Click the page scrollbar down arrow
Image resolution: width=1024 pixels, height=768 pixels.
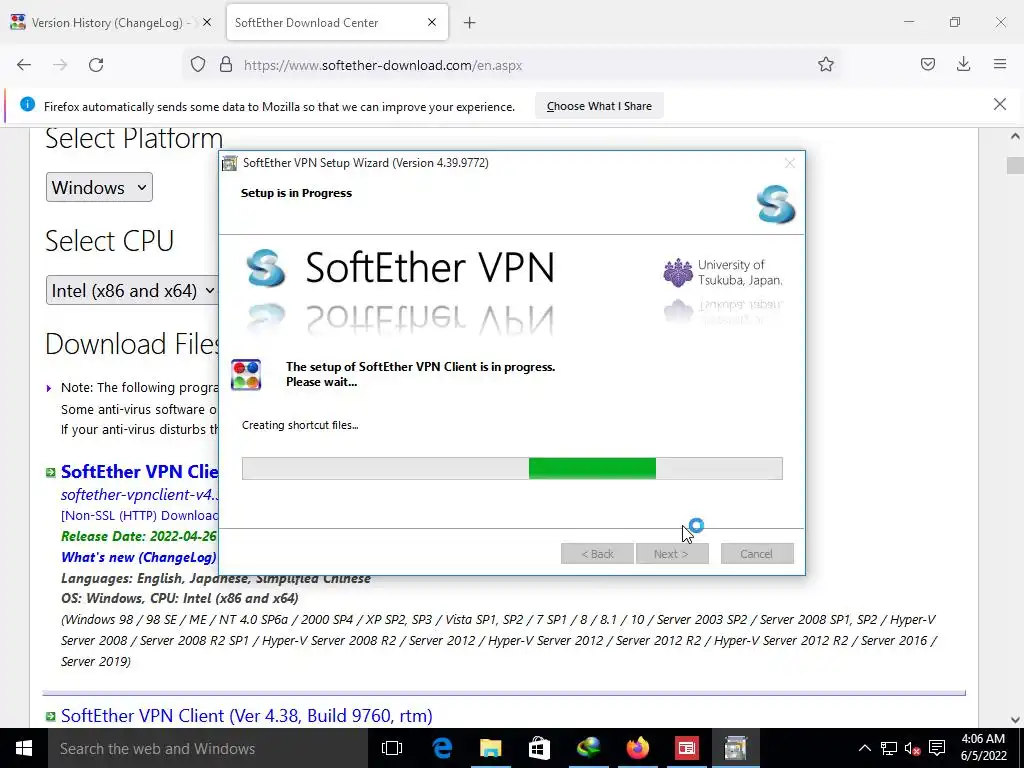(1014, 720)
